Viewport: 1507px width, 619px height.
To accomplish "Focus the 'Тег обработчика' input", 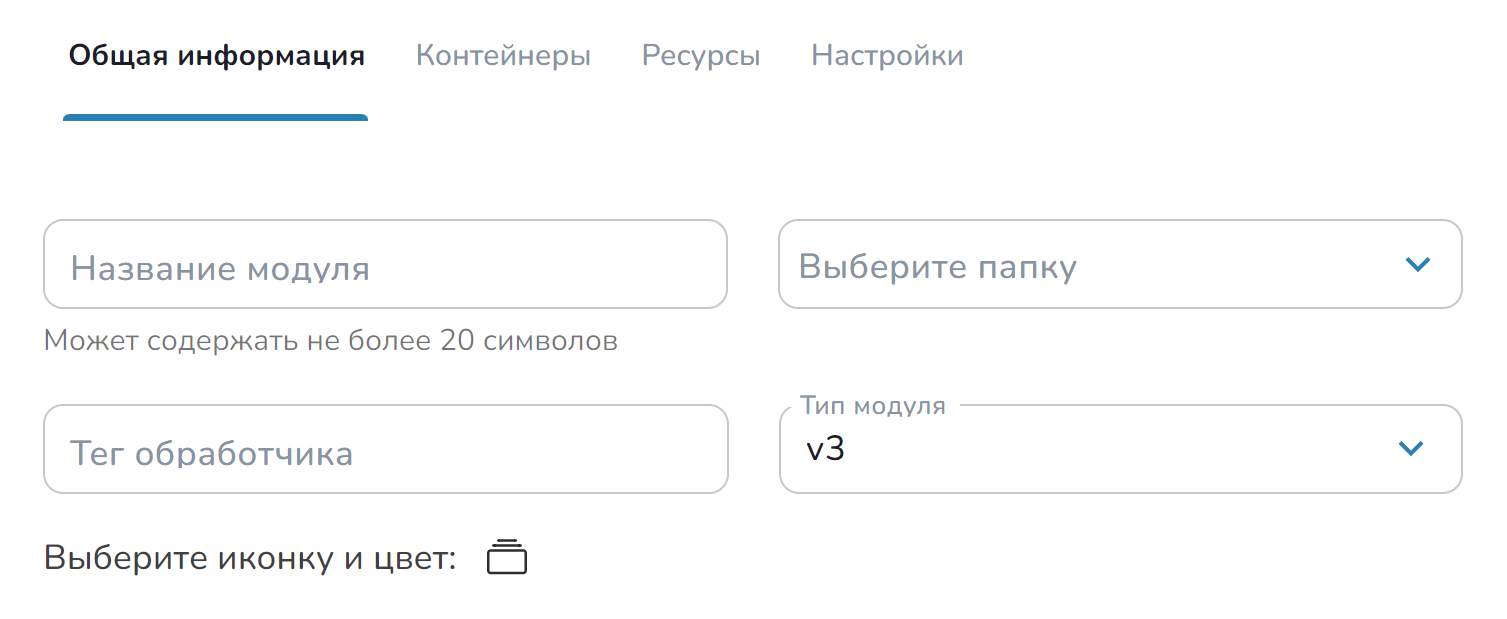I will [x=385, y=449].
